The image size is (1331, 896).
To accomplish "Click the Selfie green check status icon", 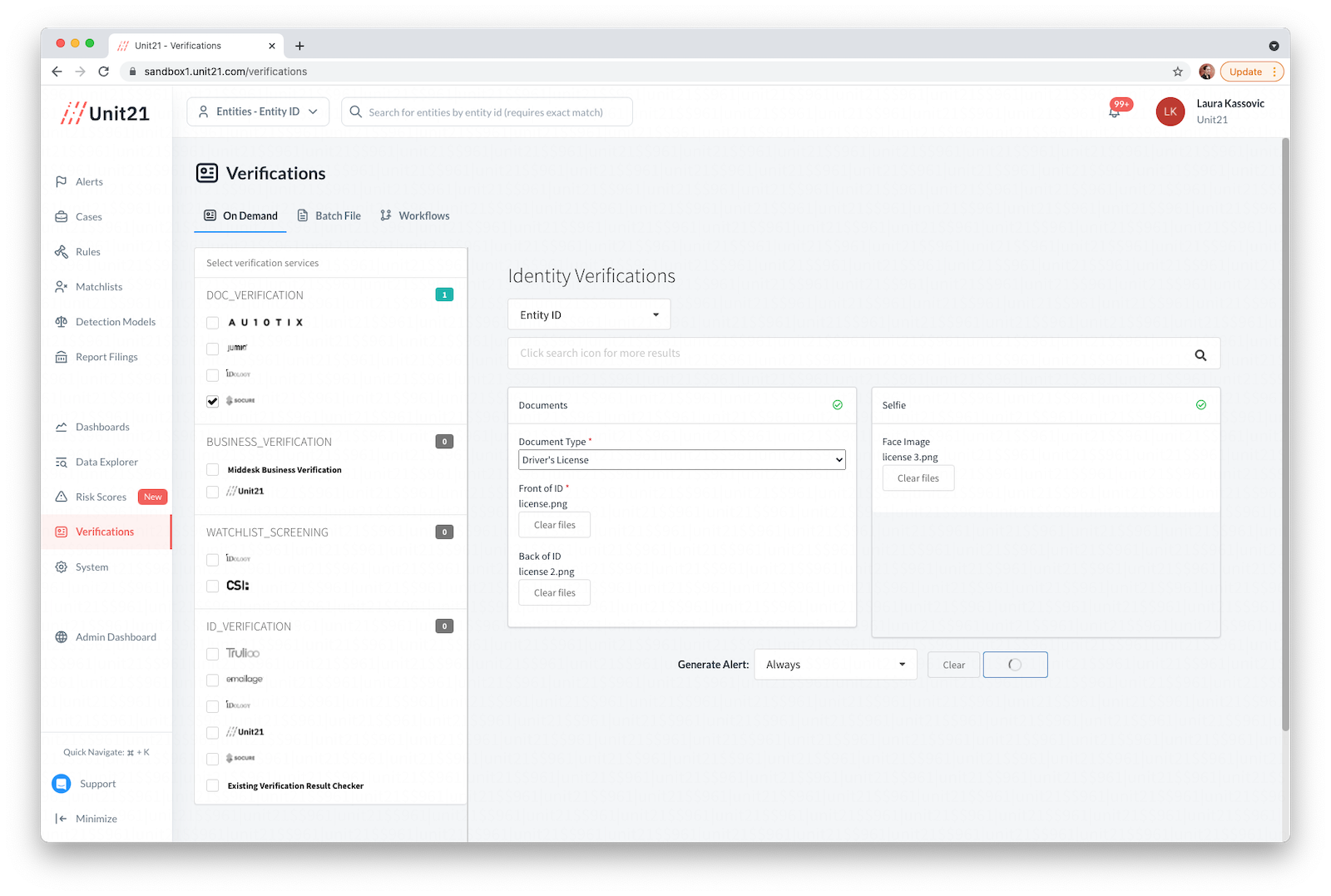I will (1201, 405).
